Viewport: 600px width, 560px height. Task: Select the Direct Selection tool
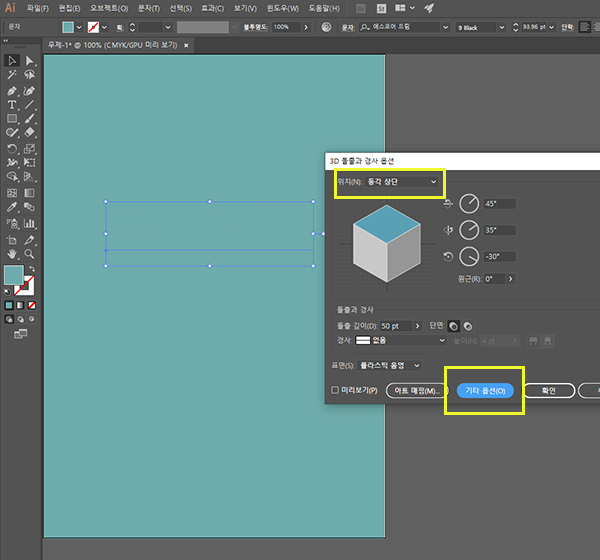point(29,60)
